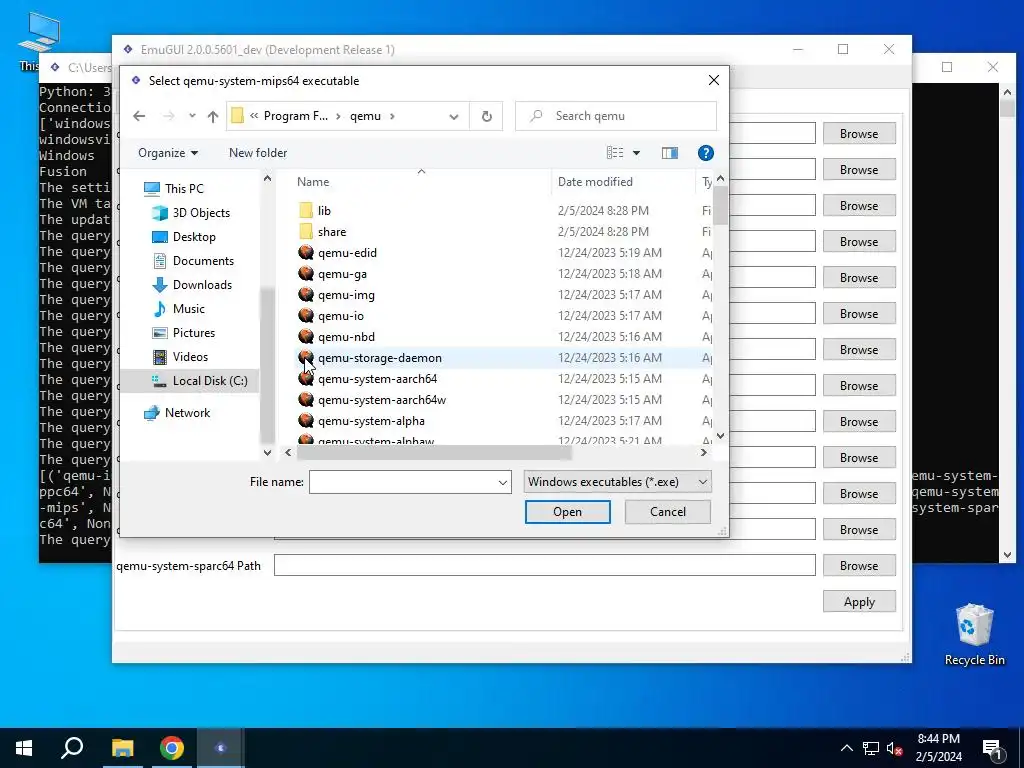The width and height of the screenshot is (1024, 768).
Task: Open File Explorer from taskbar
Action: 122,748
